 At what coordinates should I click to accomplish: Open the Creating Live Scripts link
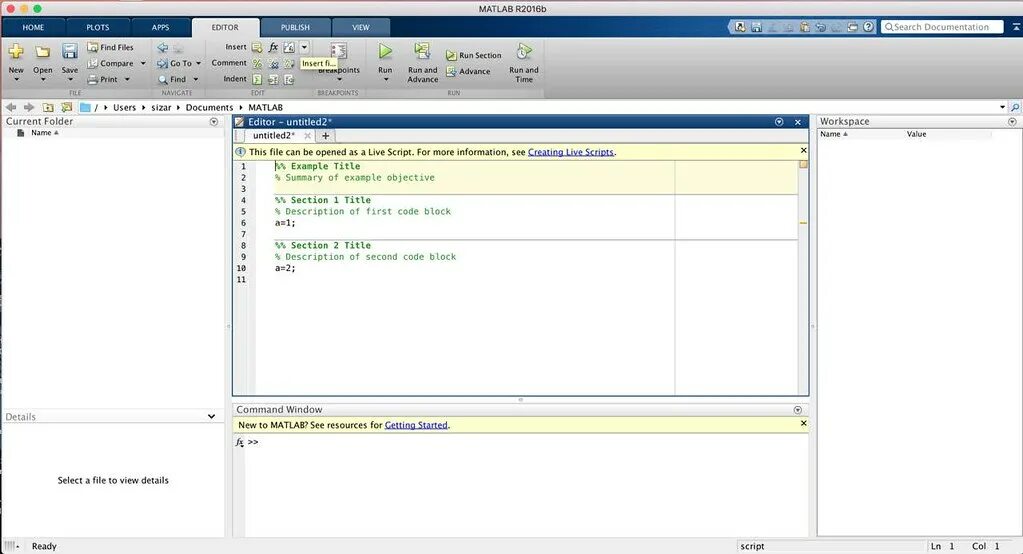[x=571, y=152]
